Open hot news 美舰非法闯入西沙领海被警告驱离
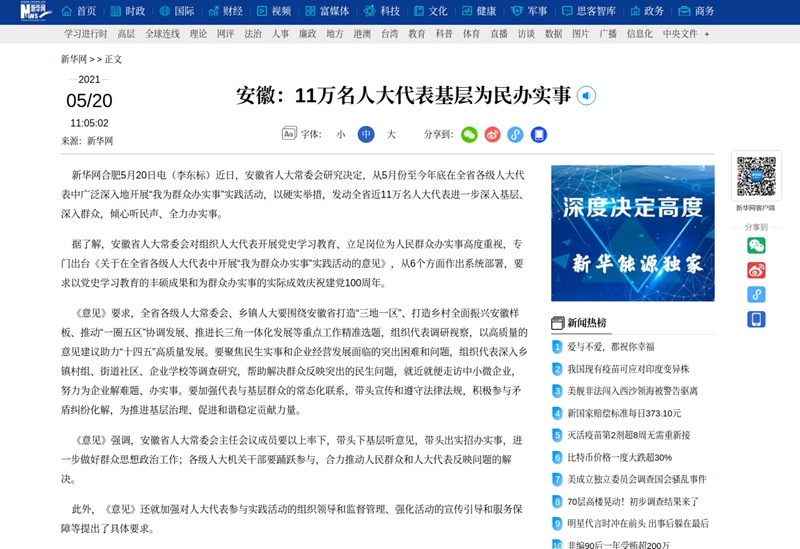The image size is (800, 549). point(633,391)
